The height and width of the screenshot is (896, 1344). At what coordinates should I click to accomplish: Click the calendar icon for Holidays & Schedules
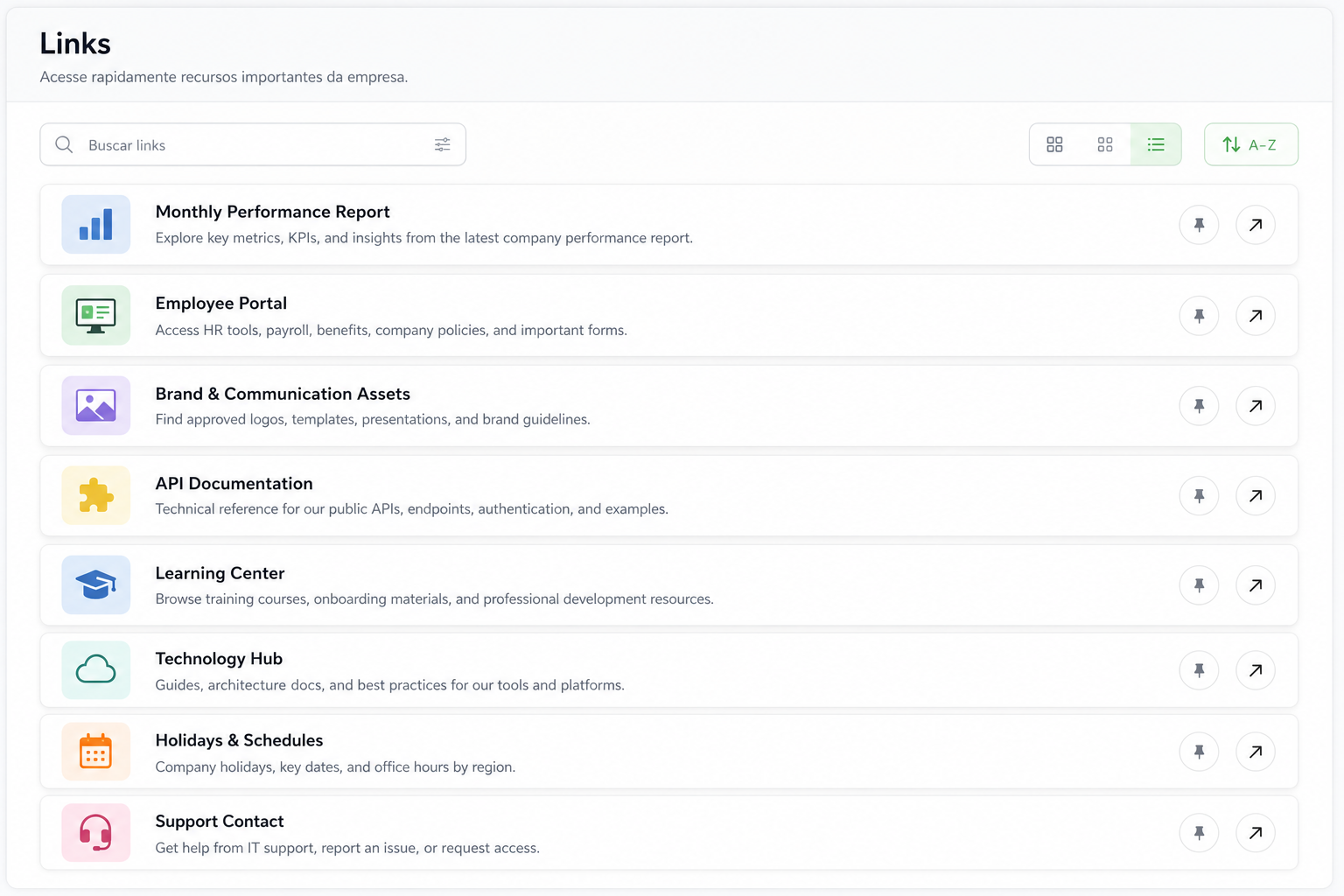(x=96, y=752)
